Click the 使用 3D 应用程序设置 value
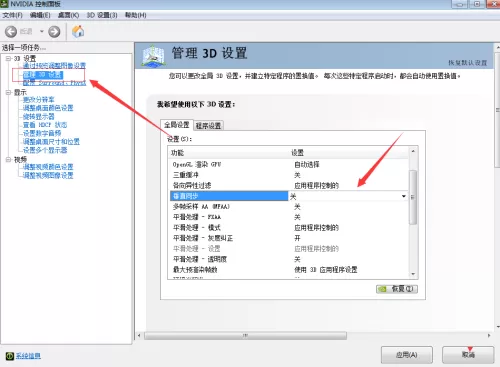The width and height of the screenshot is (500, 367). (326, 269)
